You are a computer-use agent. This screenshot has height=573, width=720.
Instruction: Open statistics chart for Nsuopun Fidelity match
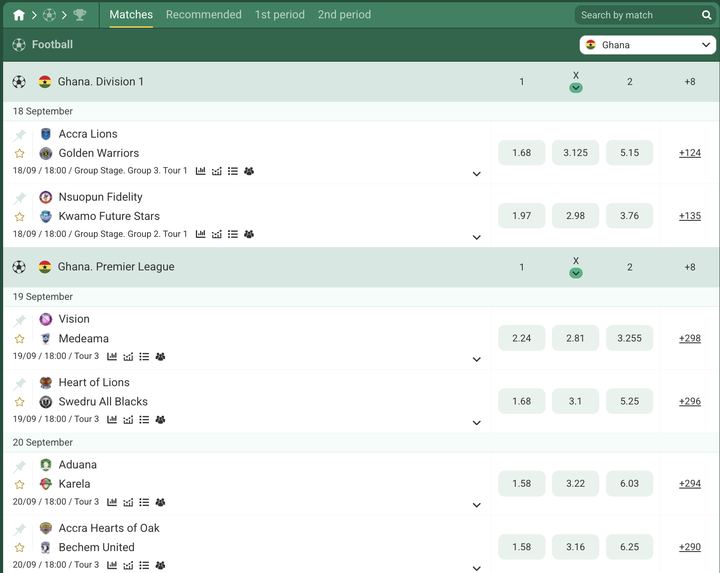[201, 234]
